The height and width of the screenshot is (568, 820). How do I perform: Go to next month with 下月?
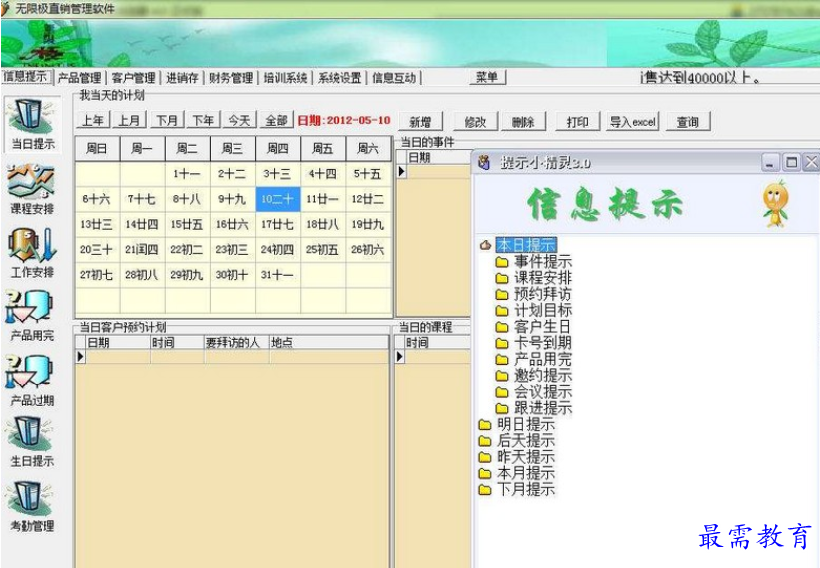(x=167, y=121)
